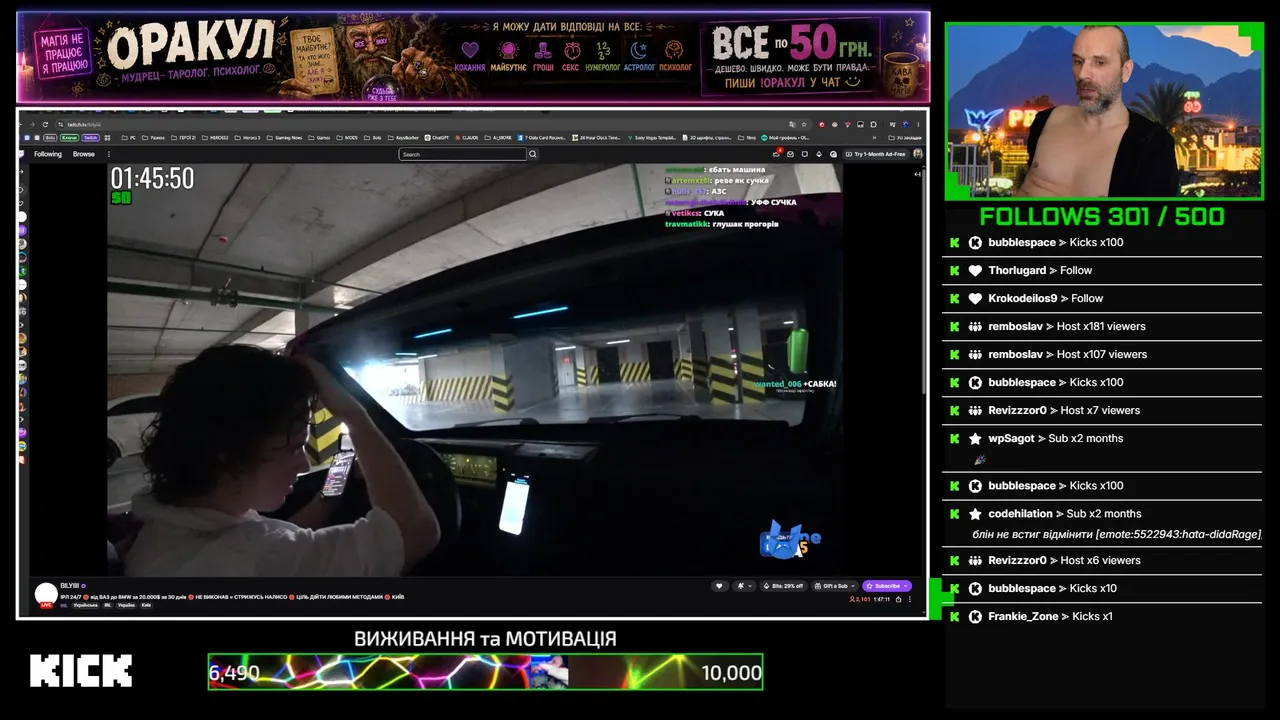The width and height of the screenshot is (1280, 720).
Task: Open the MODS bookmarks folder
Action: tap(347, 137)
